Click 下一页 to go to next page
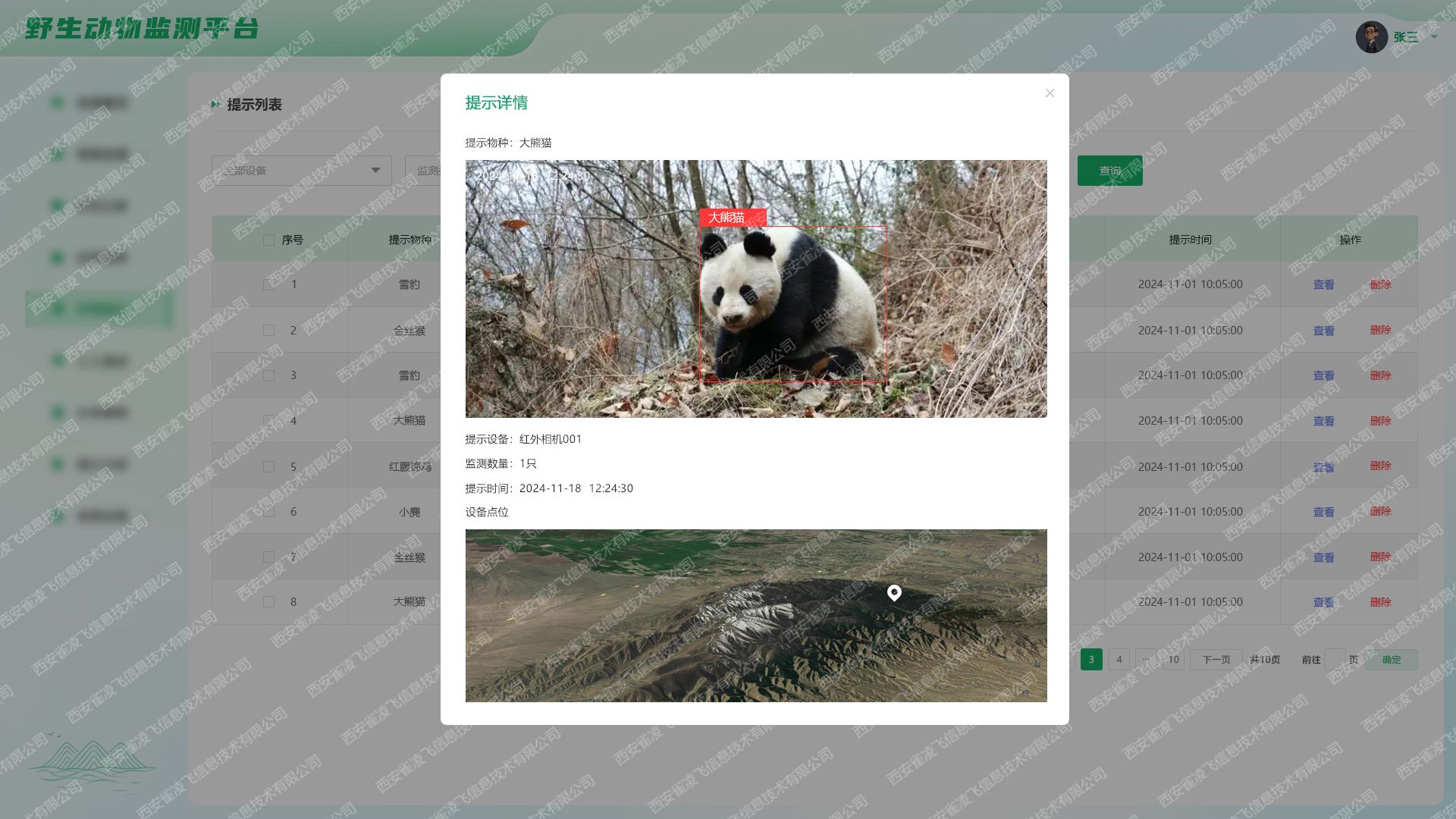Image resolution: width=1456 pixels, height=819 pixels. (x=1216, y=660)
